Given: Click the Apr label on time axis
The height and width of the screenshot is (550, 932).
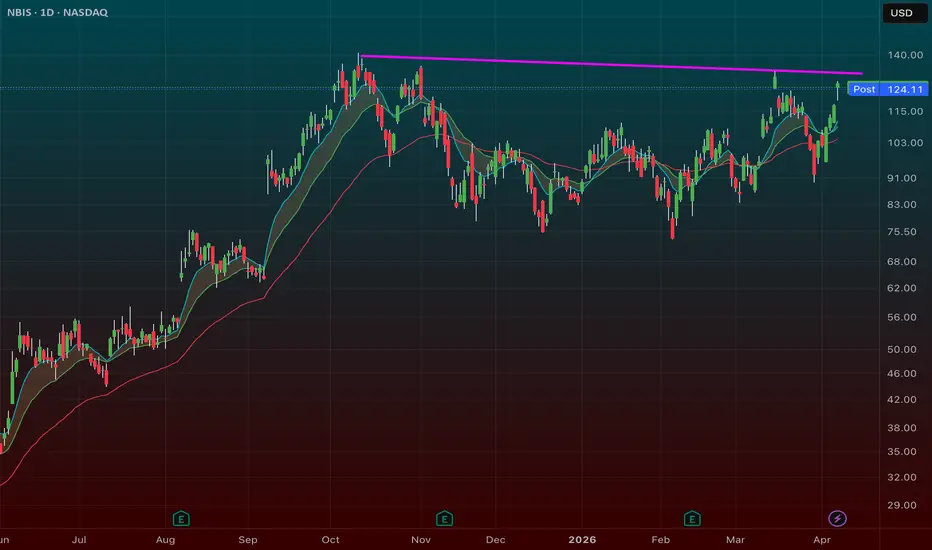Looking at the screenshot, I should click(x=821, y=540).
